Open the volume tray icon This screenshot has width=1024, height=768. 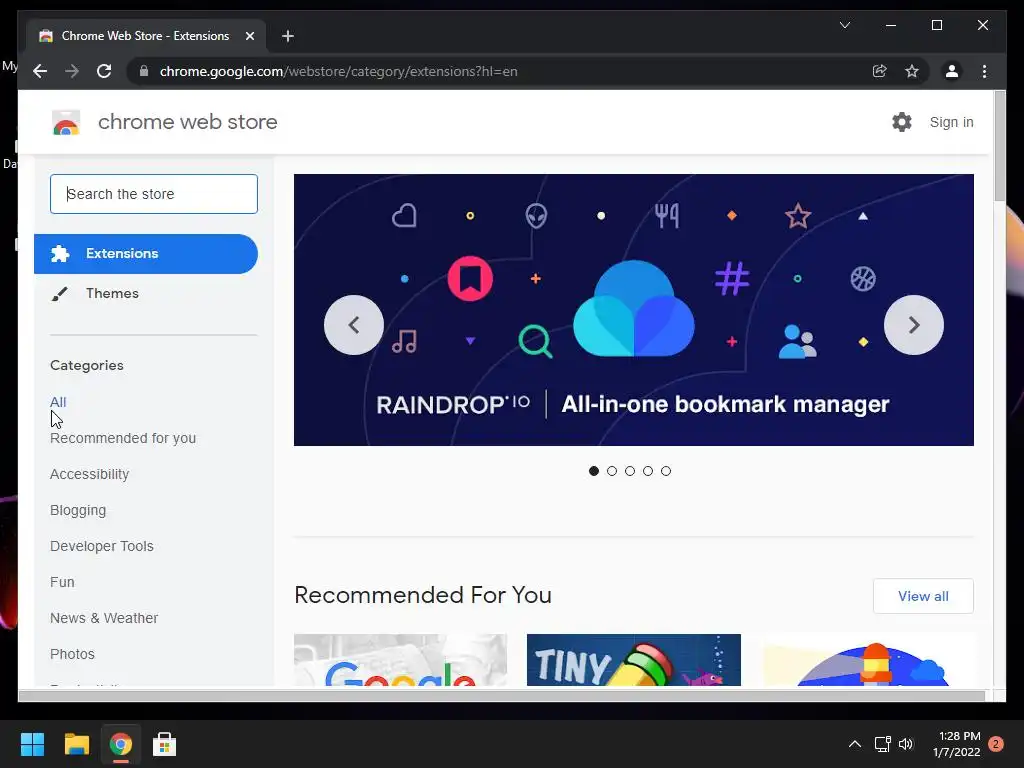coord(906,744)
